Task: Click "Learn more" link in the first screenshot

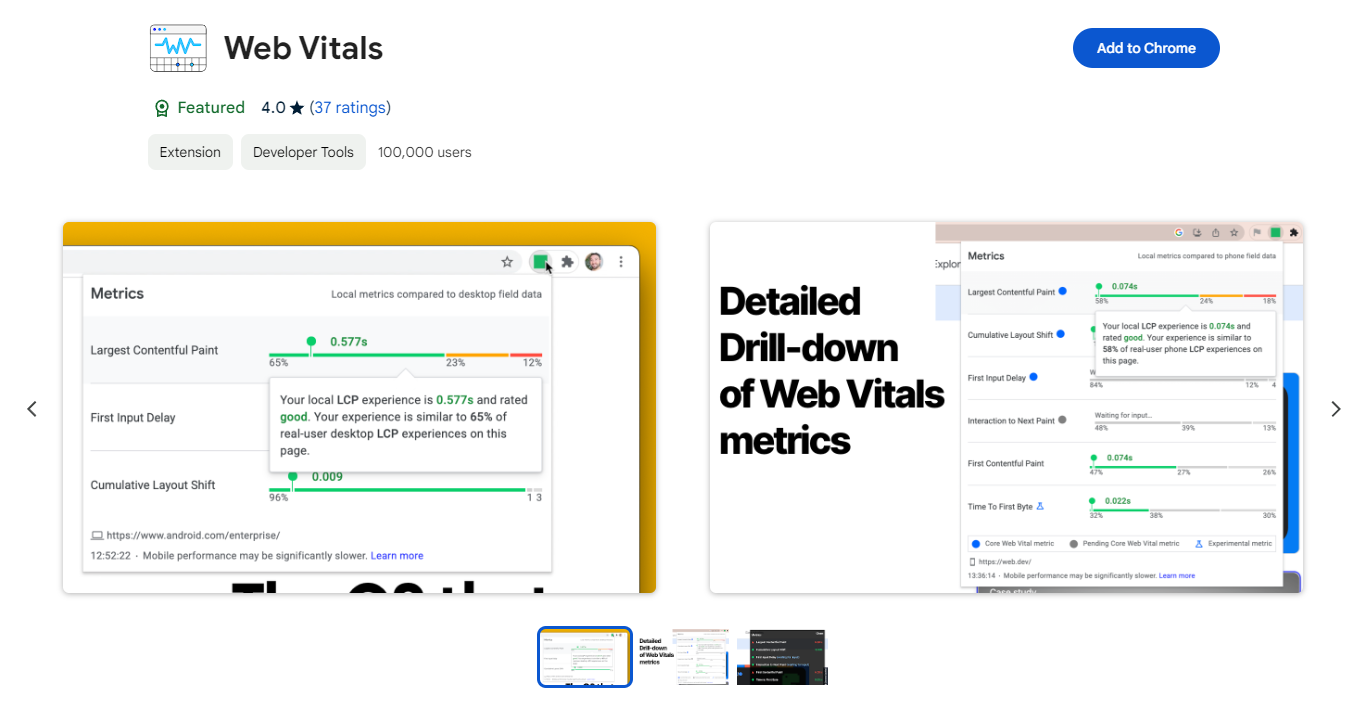Action: (397, 556)
